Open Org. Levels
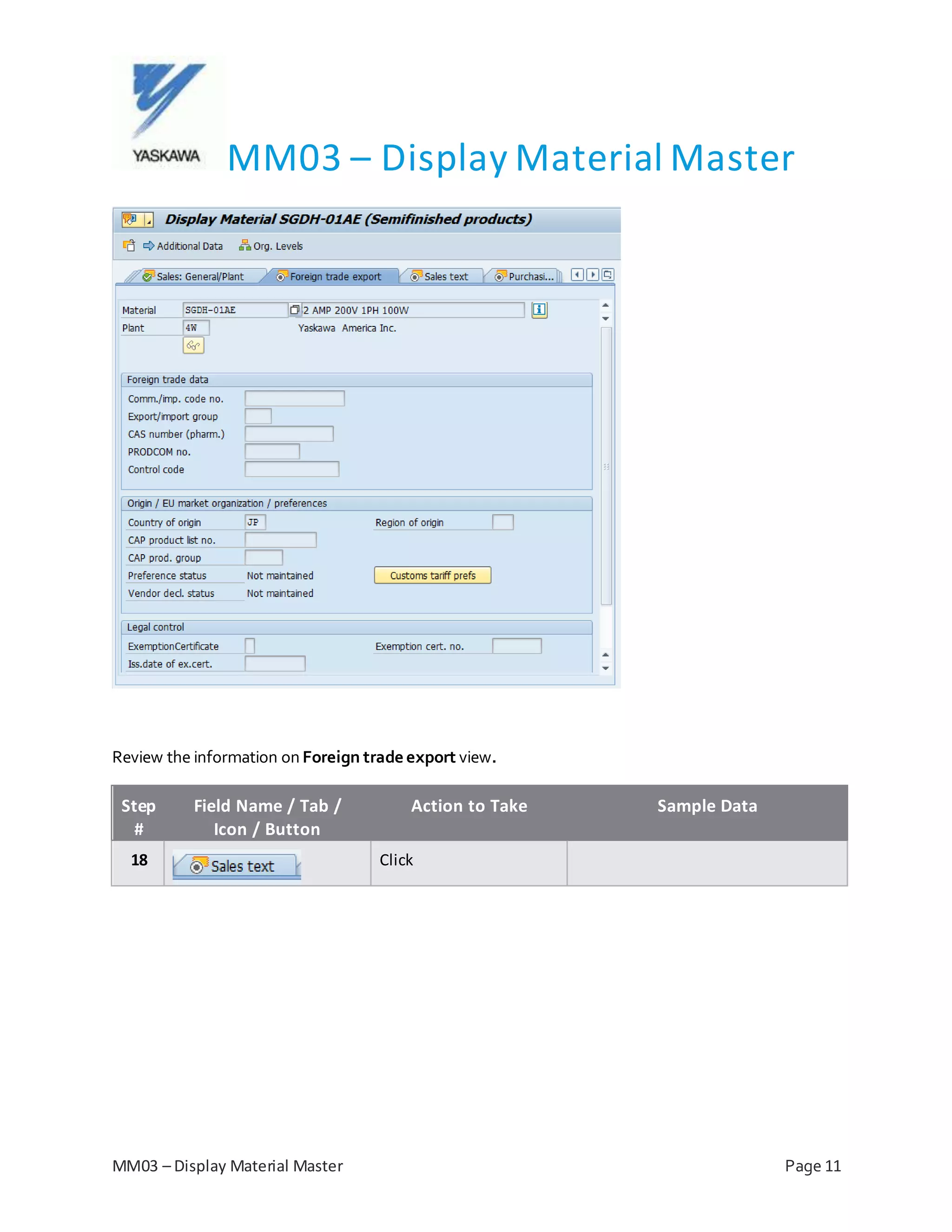This screenshot has height=1232, width=952. (x=271, y=246)
